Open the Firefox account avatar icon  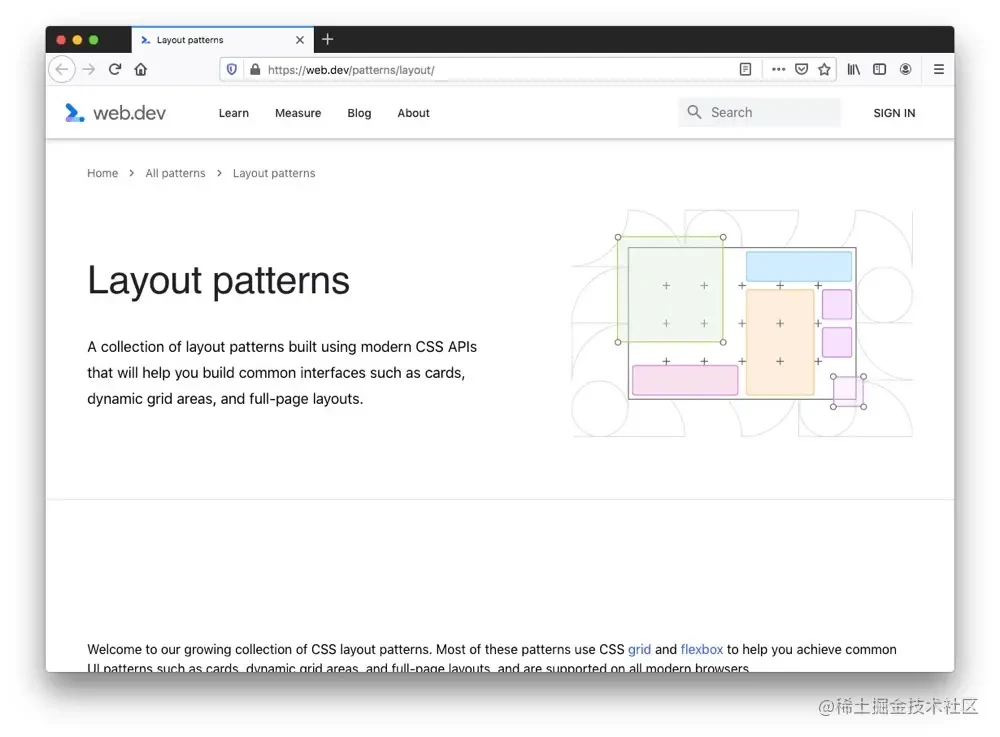[905, 69]
